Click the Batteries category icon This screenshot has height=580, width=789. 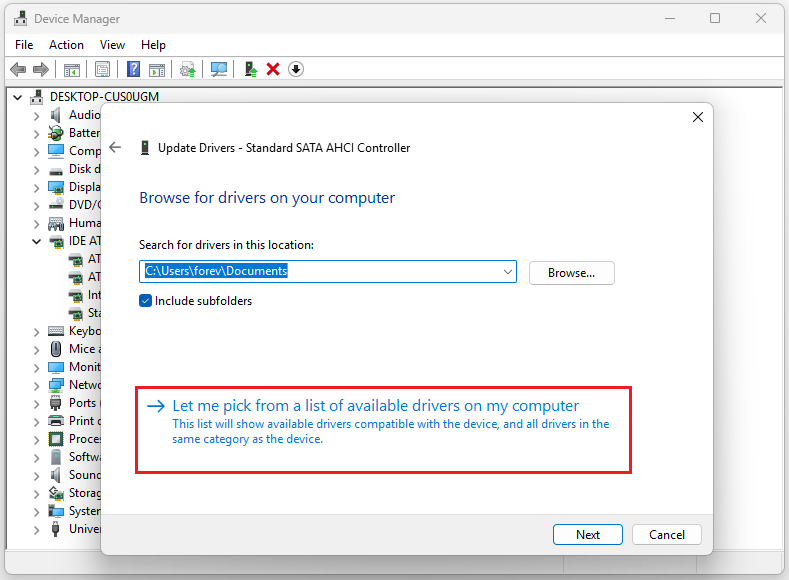(56, 133)
